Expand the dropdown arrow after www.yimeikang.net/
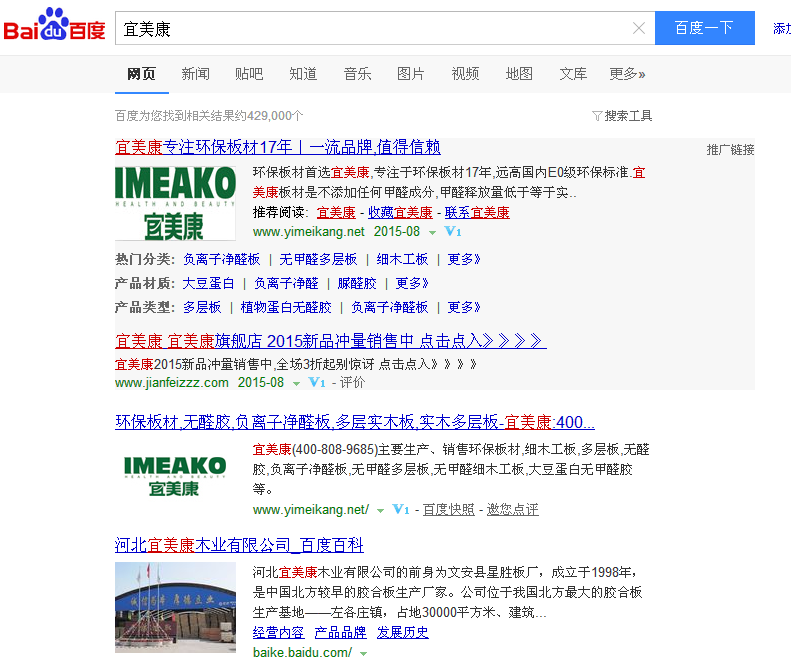This screenshot has height=670, width=791. [380, 511]
